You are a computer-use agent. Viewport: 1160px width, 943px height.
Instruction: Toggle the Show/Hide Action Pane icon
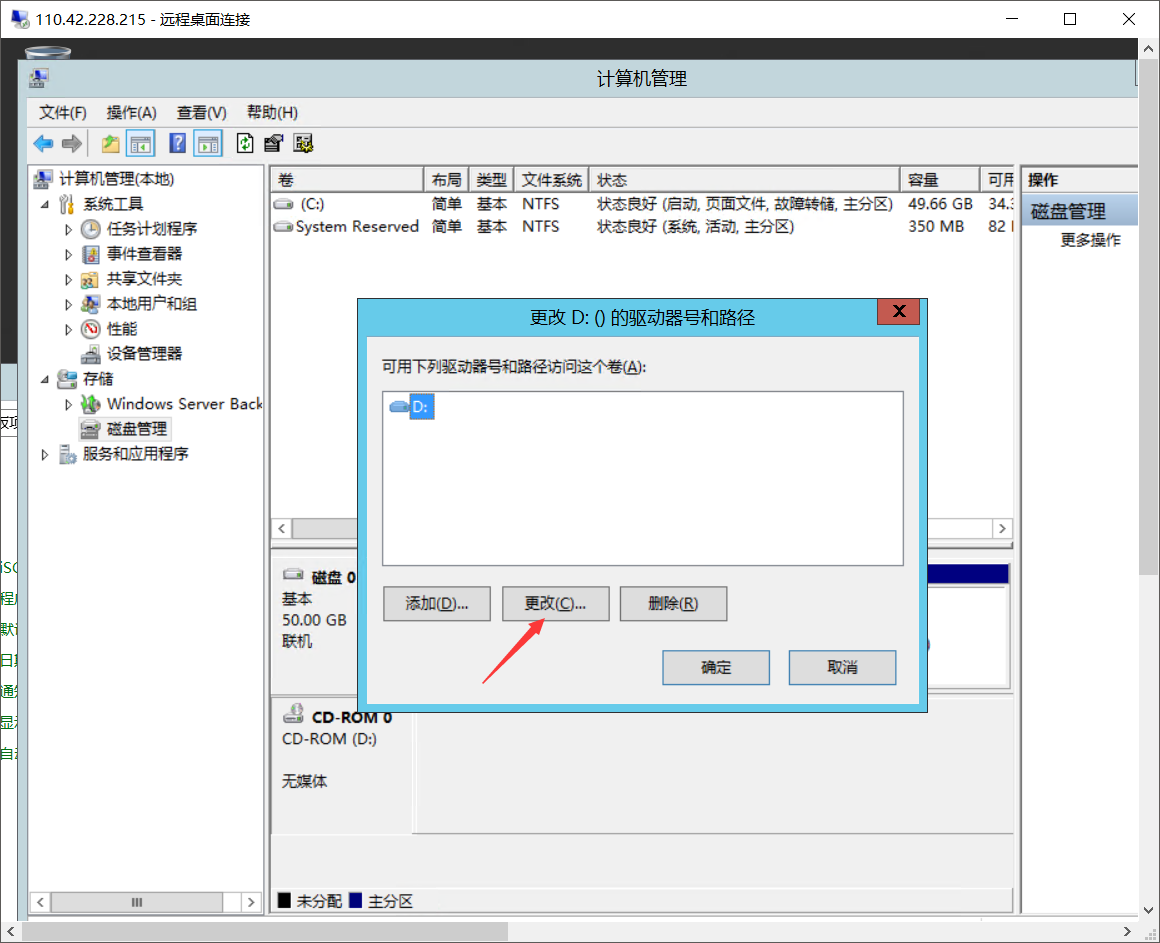tap(208, 144)
